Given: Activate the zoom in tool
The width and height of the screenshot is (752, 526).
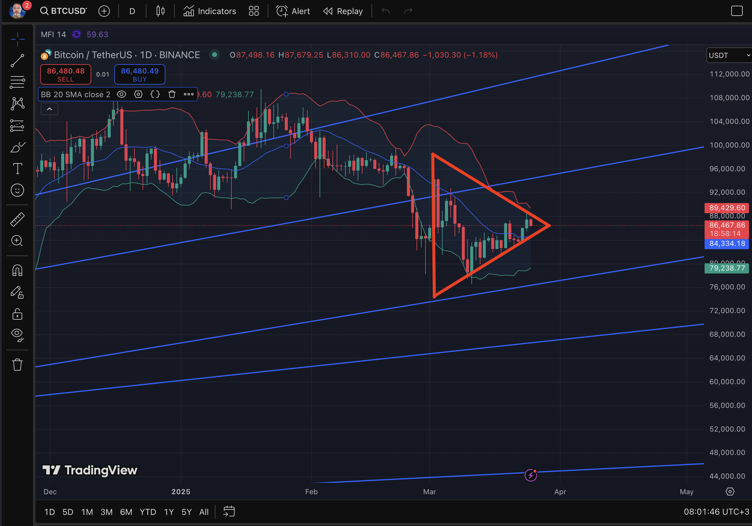Looking at the screenshot, I should pos(17,241).
